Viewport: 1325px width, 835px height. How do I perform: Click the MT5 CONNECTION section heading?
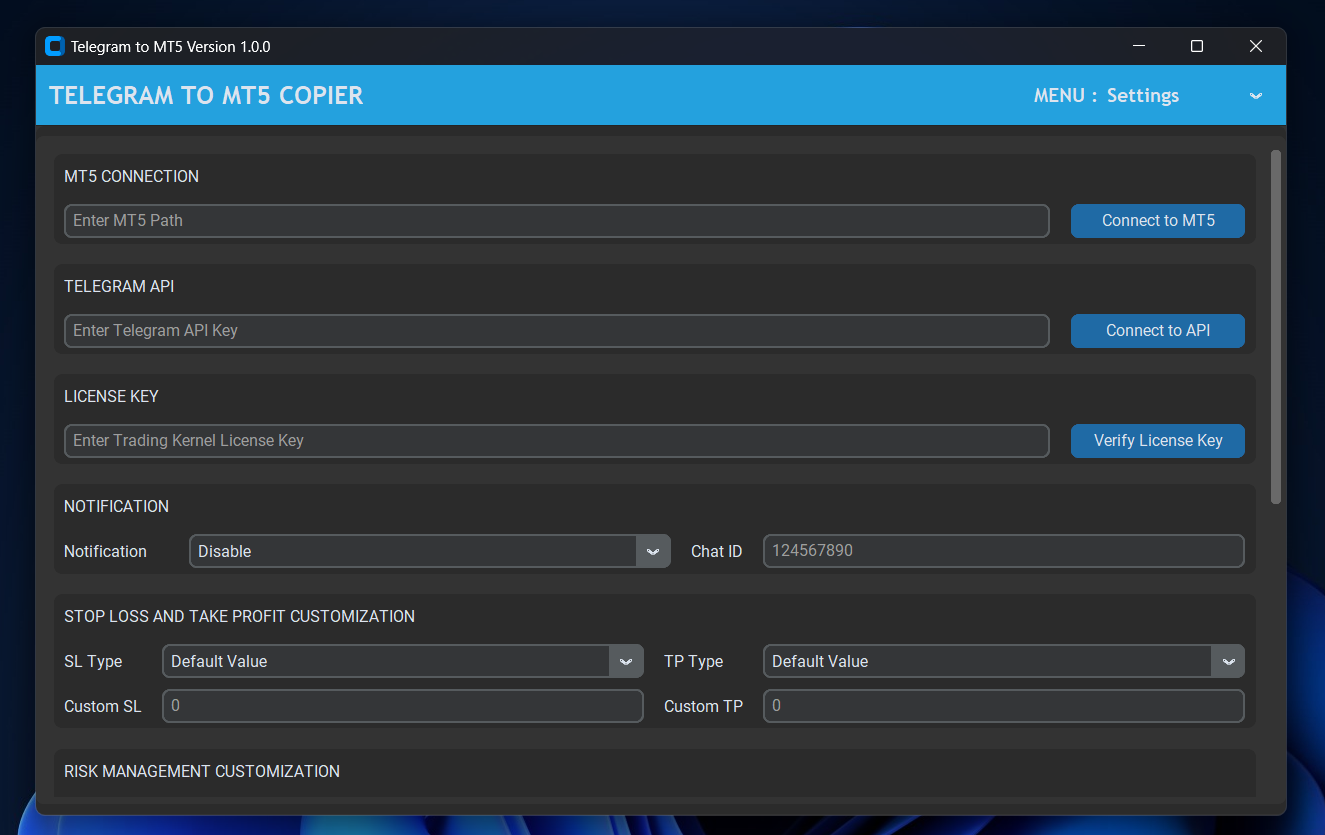pyautogui.click(x=131, y=176)
